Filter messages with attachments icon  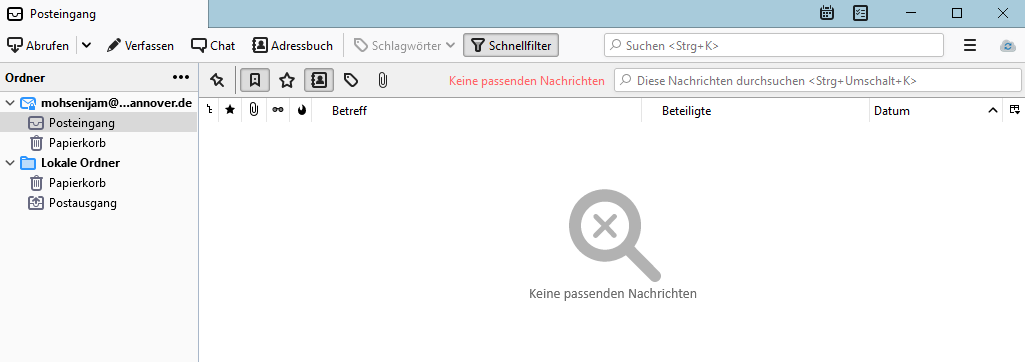click(x=383, y=80)
